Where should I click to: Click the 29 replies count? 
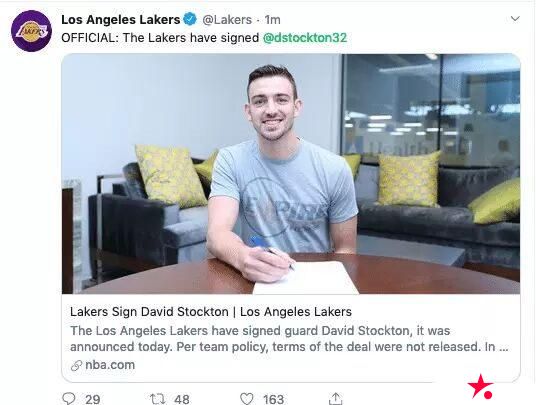(93, 399)
